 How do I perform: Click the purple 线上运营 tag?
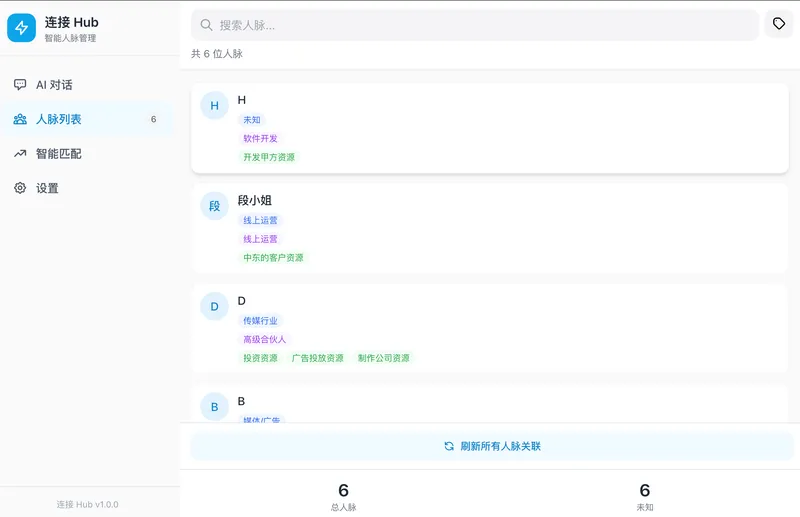[x=260, y=239]
